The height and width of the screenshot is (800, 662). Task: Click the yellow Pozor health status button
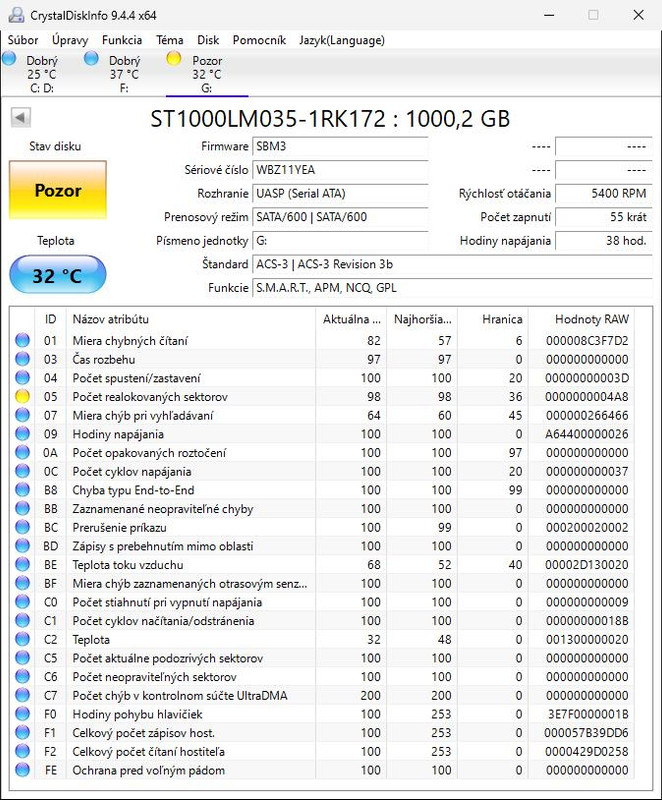click(58, 190)
